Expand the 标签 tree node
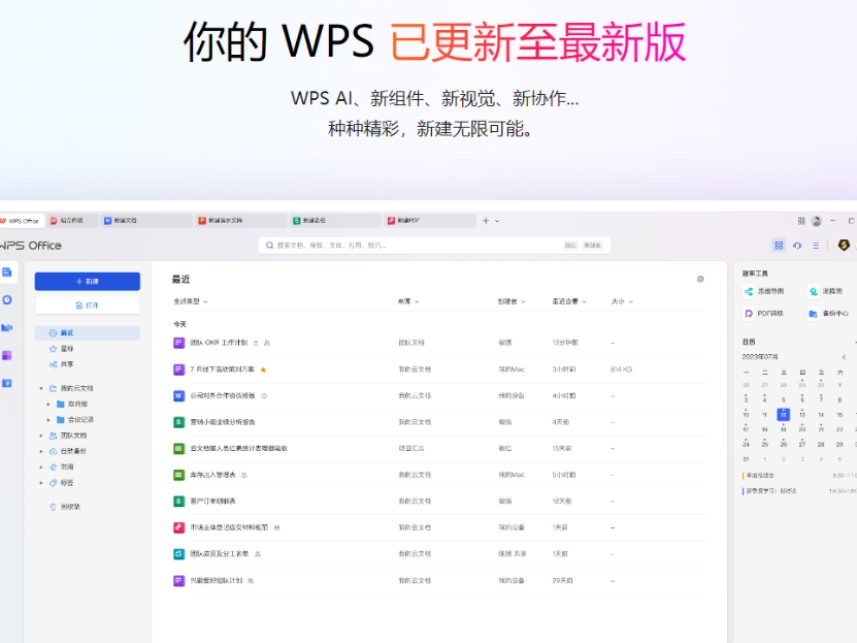857x643 pixels. (x=41, y=483)
